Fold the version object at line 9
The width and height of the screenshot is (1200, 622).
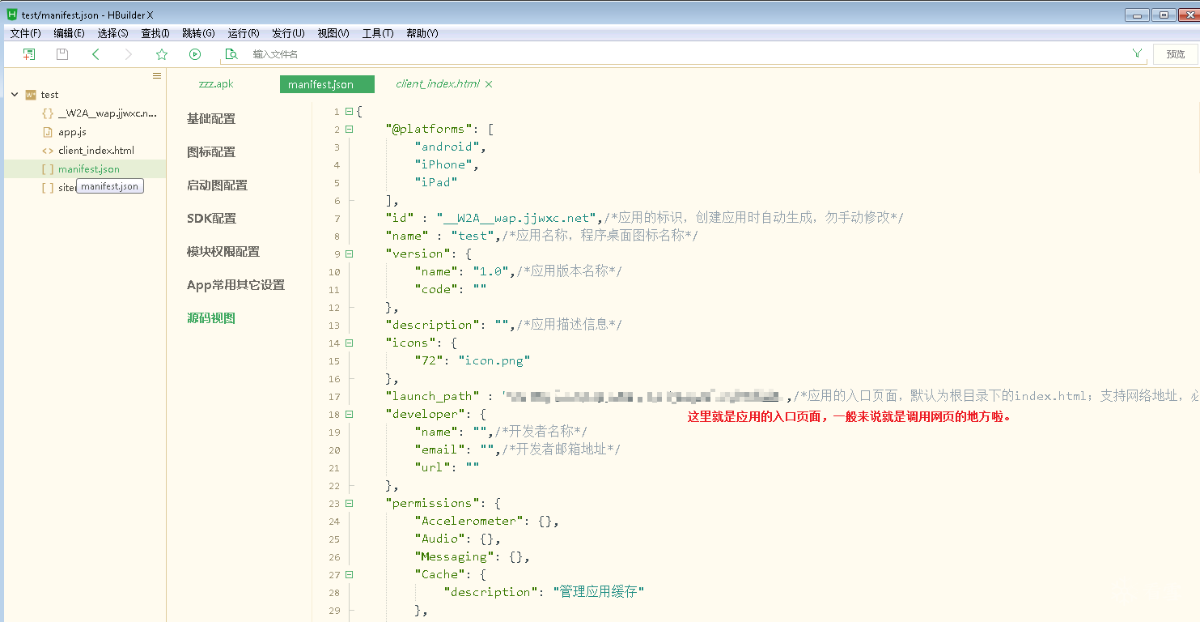coord(349,254)
